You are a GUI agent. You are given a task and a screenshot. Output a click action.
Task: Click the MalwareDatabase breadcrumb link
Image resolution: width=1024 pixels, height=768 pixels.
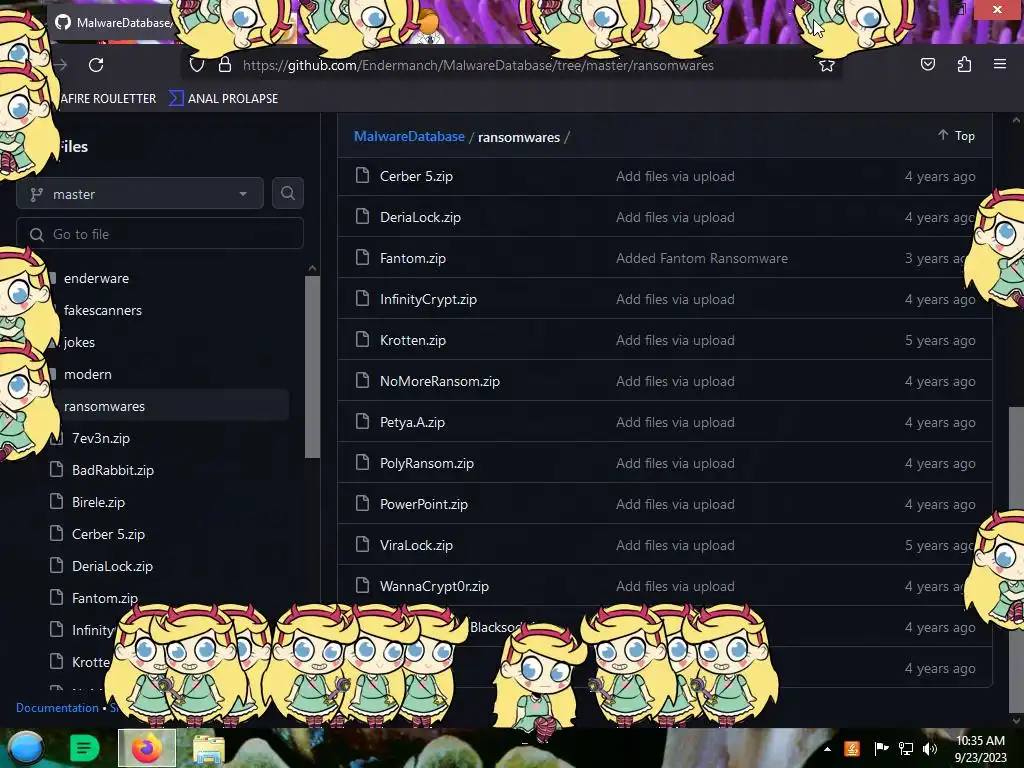click(409, 136)
